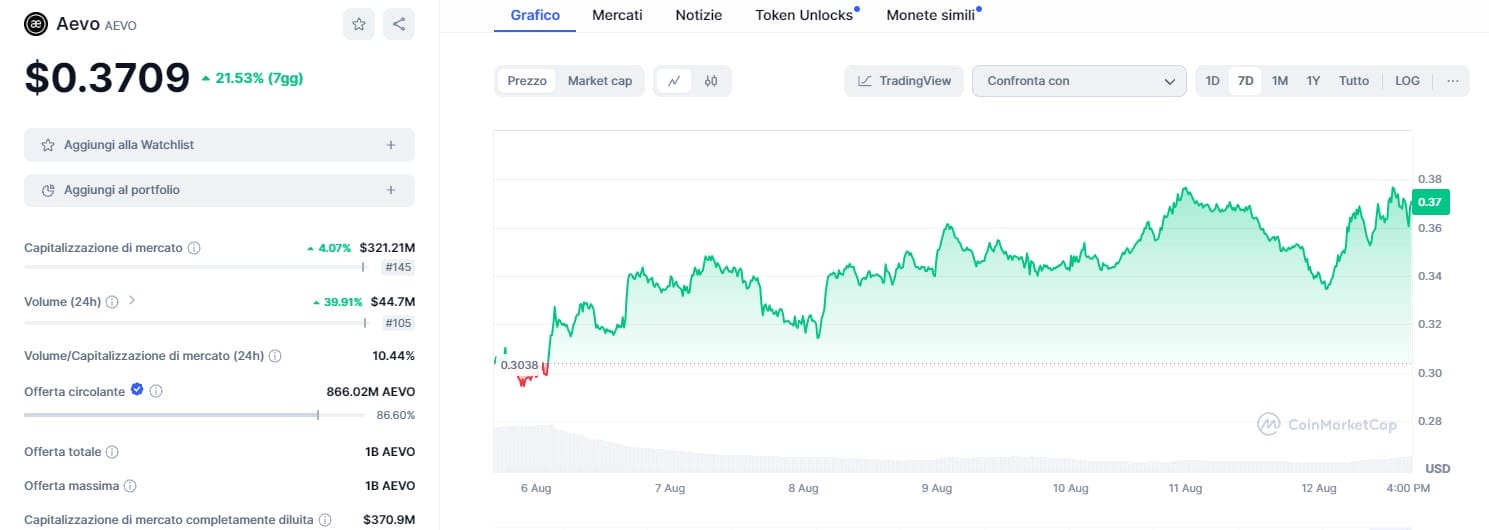The image size is (1489, 530).
Task: Select the 1M time range
Action: (x=1279, y=81)
